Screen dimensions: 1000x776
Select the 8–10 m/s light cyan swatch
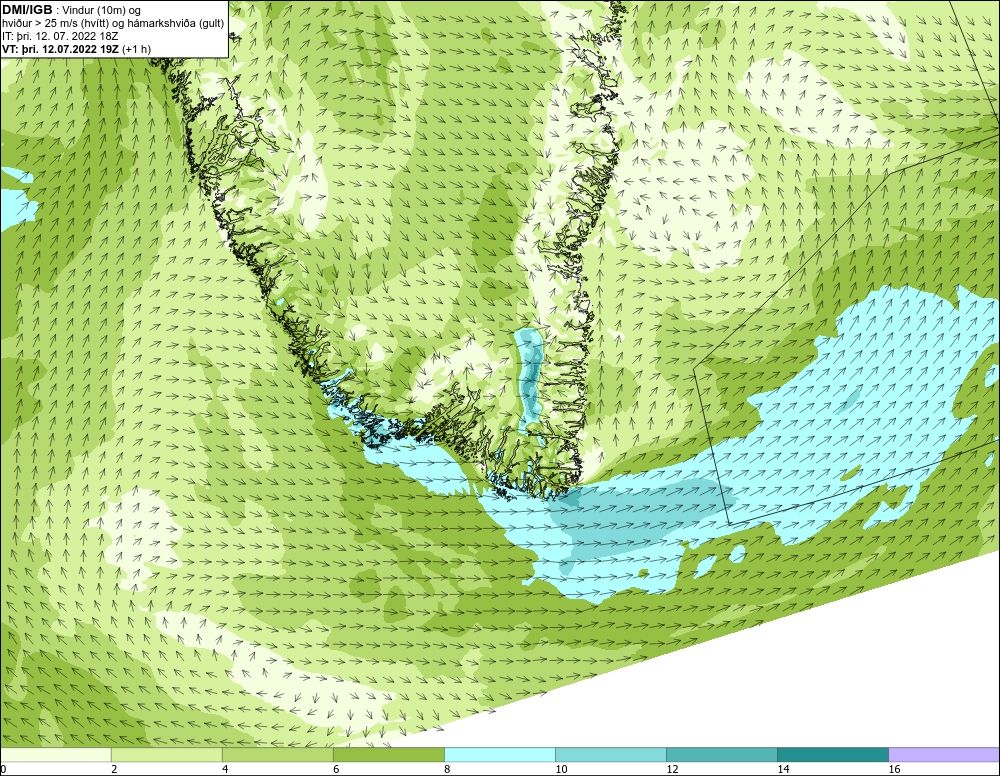[500, 755]
